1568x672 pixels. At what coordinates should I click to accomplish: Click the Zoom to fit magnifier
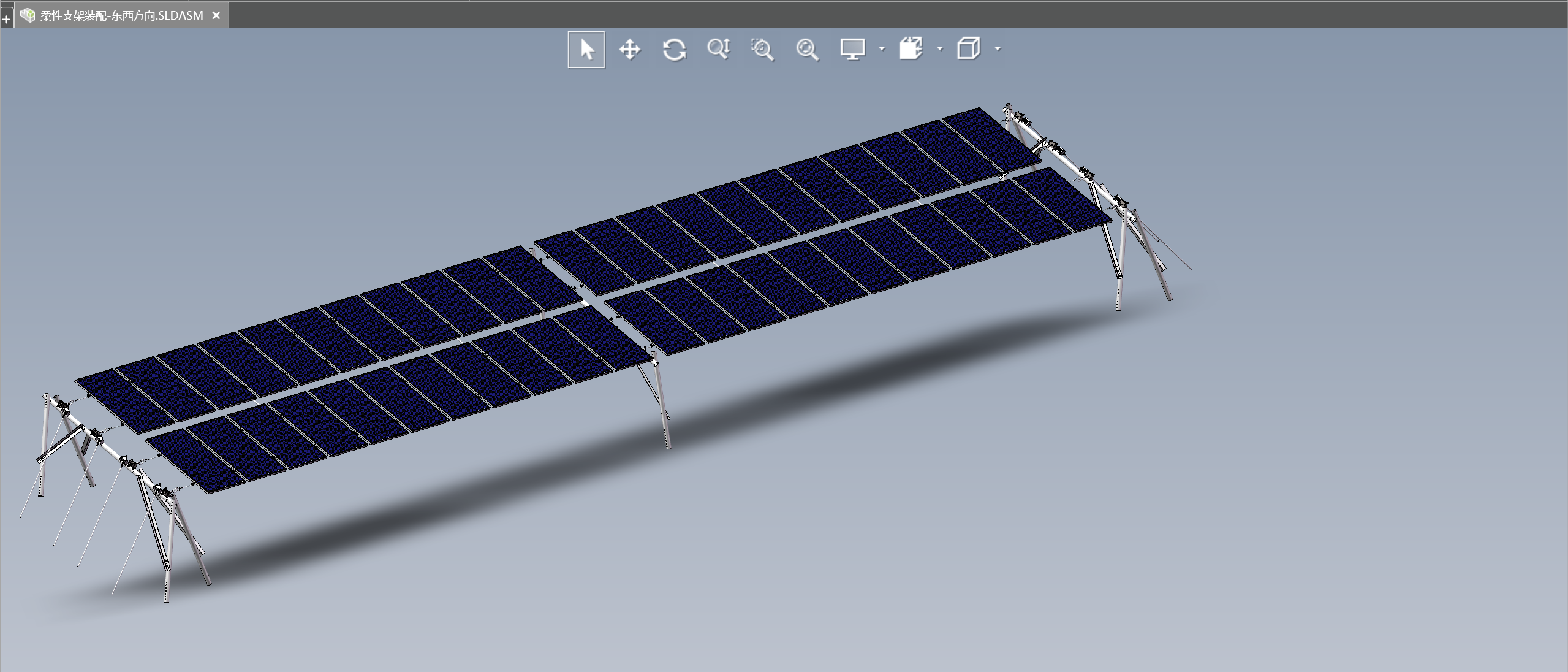(808, 49)
